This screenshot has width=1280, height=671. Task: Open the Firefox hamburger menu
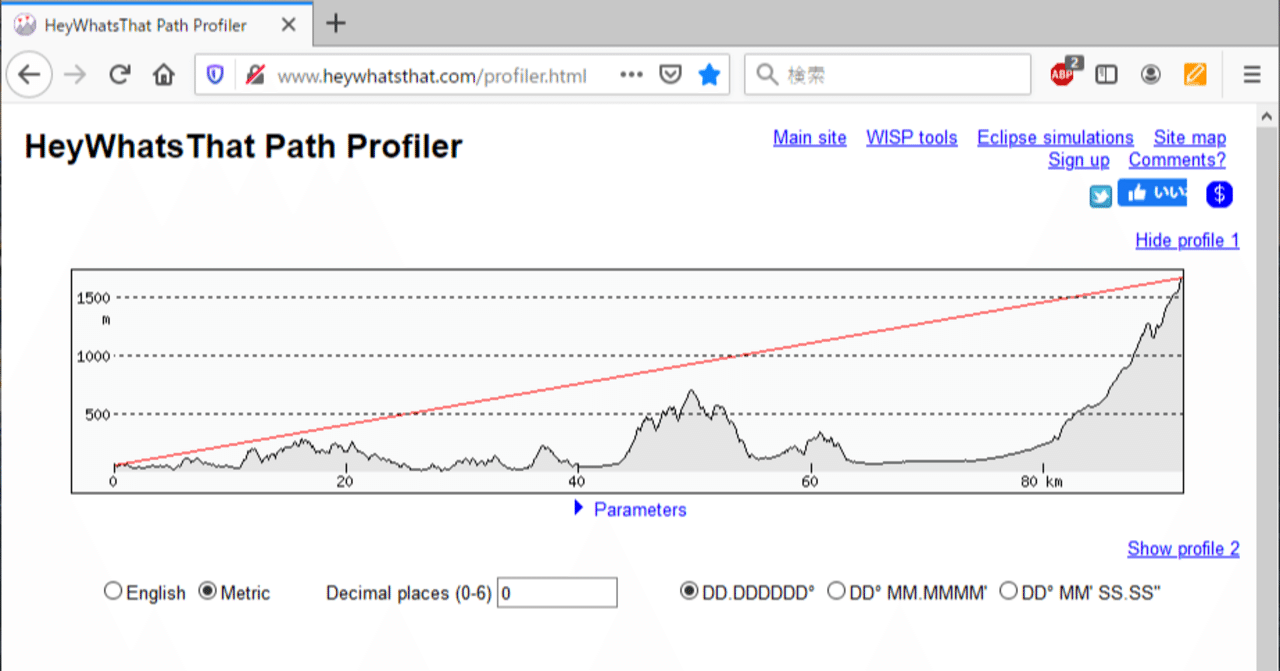(1251, 73)
